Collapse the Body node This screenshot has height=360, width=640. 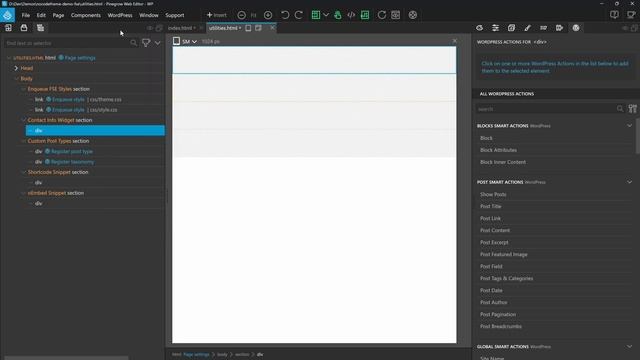point(16,79)
